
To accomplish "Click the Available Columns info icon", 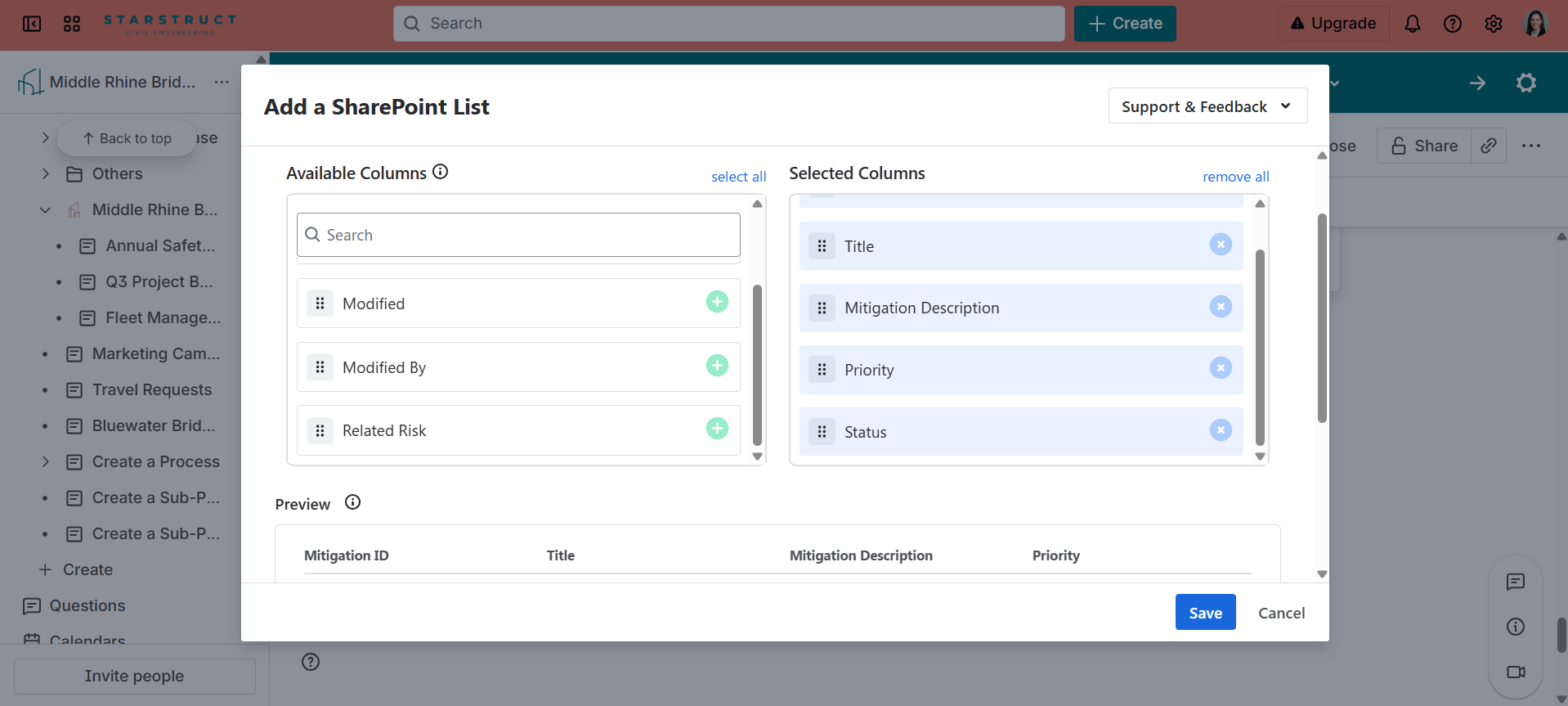I will tap(440, 172).
